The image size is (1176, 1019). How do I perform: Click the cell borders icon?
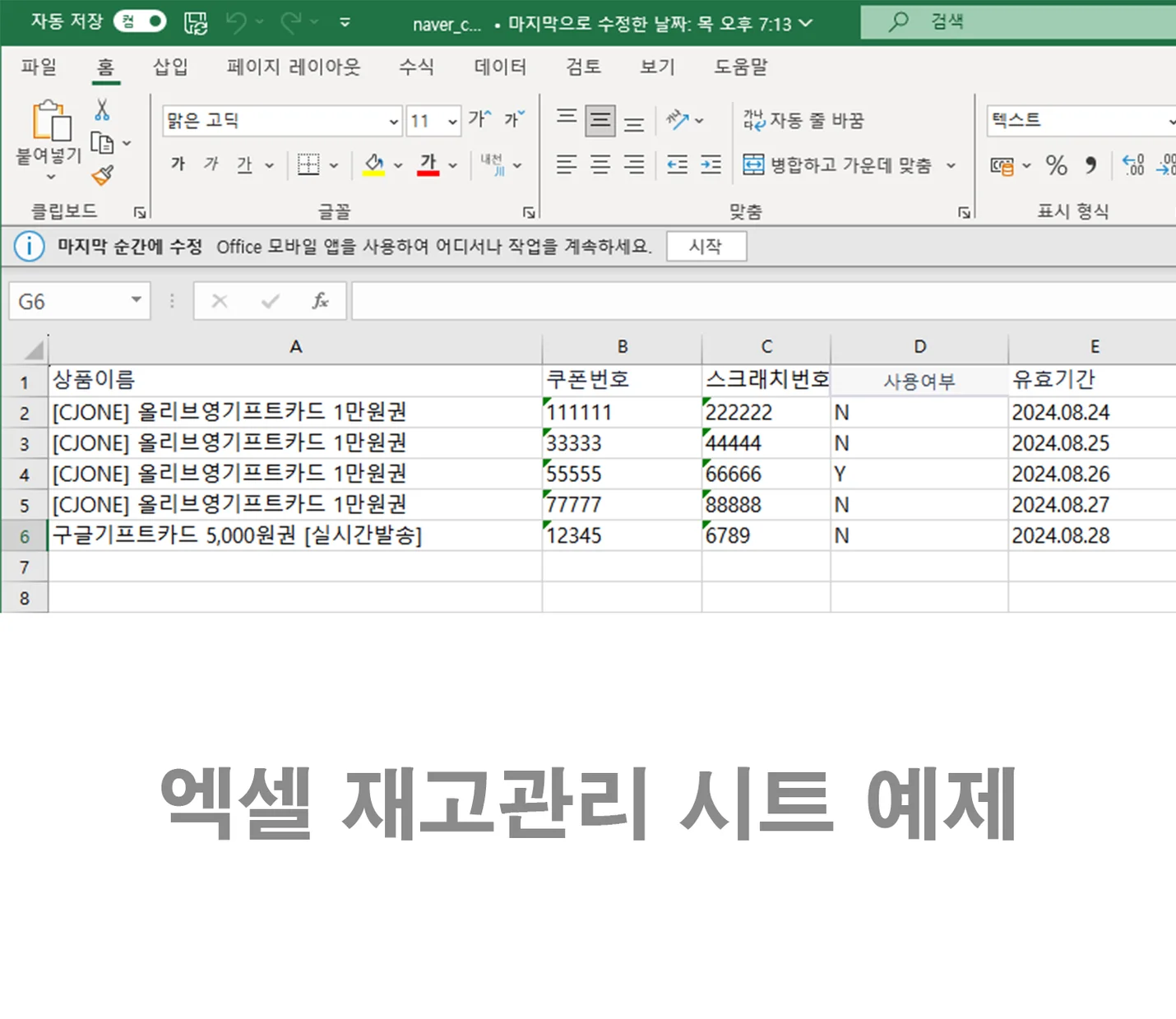pos(308,164)
